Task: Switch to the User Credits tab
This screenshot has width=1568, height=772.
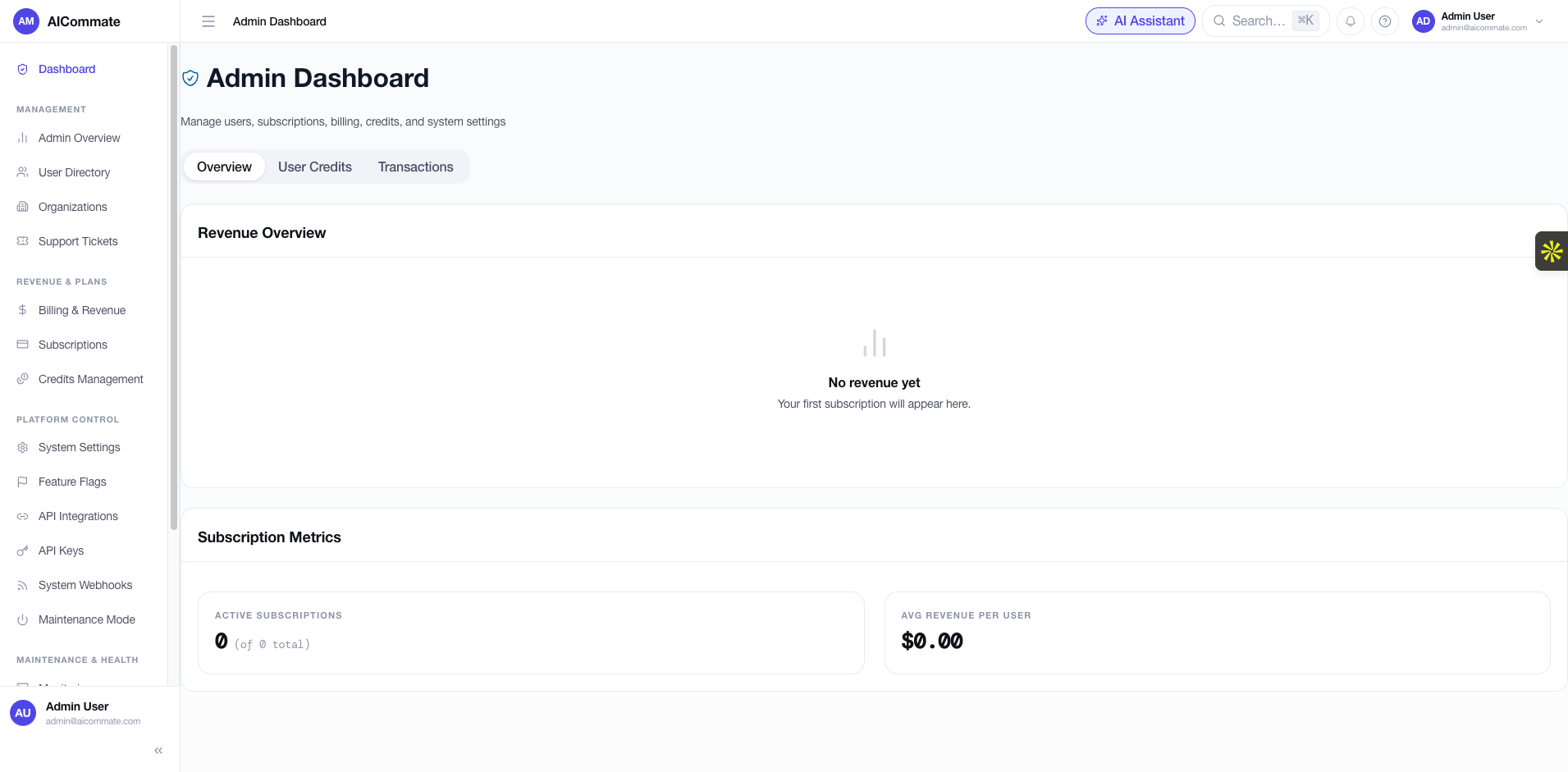Action: (315, 167)
